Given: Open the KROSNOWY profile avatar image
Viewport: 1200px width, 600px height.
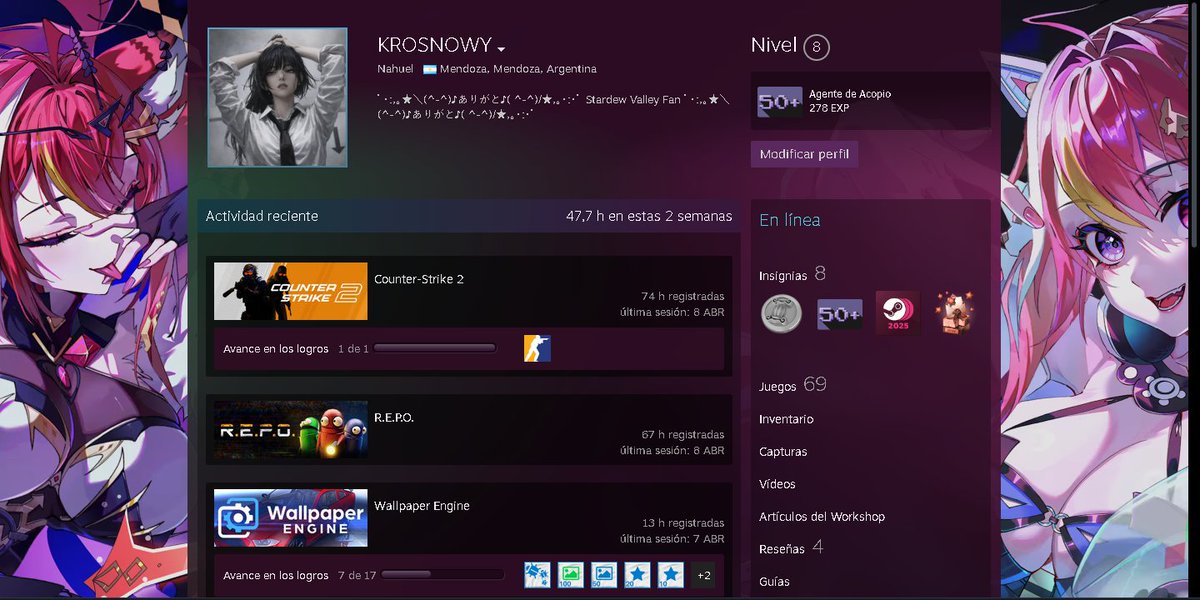Looking at the screenshot, I should click(x=277, y=97).
